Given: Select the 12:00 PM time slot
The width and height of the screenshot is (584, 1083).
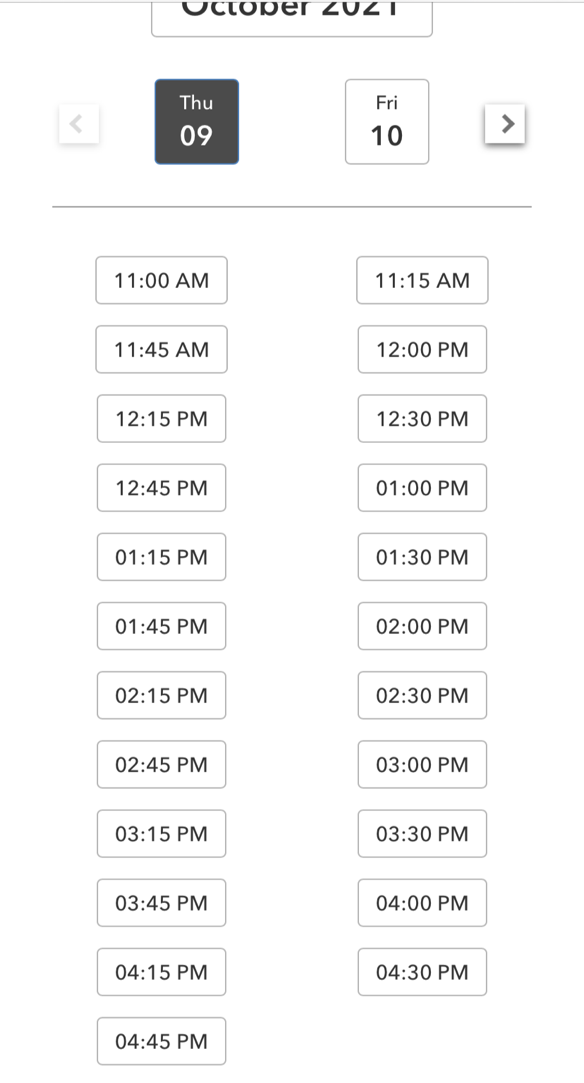Looking at the screenshot, I should coord(422,349).
